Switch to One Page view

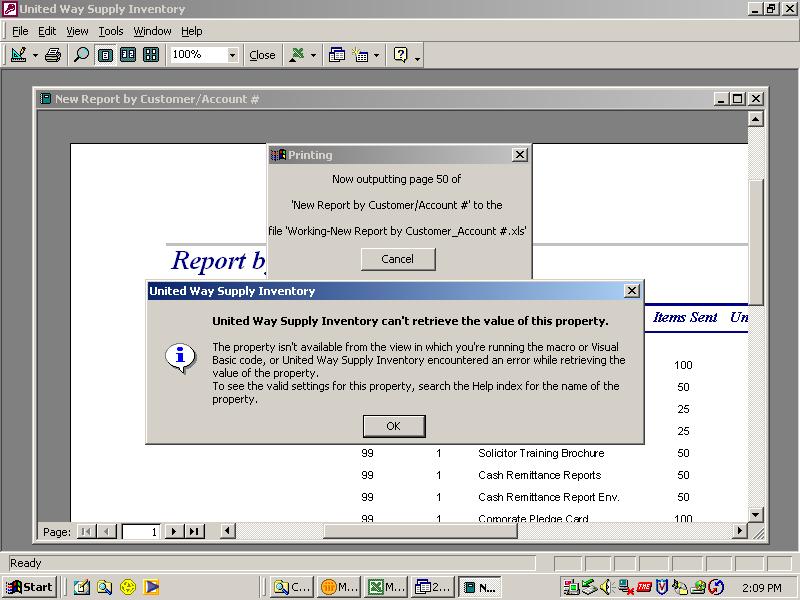click(x=105, y=55)
